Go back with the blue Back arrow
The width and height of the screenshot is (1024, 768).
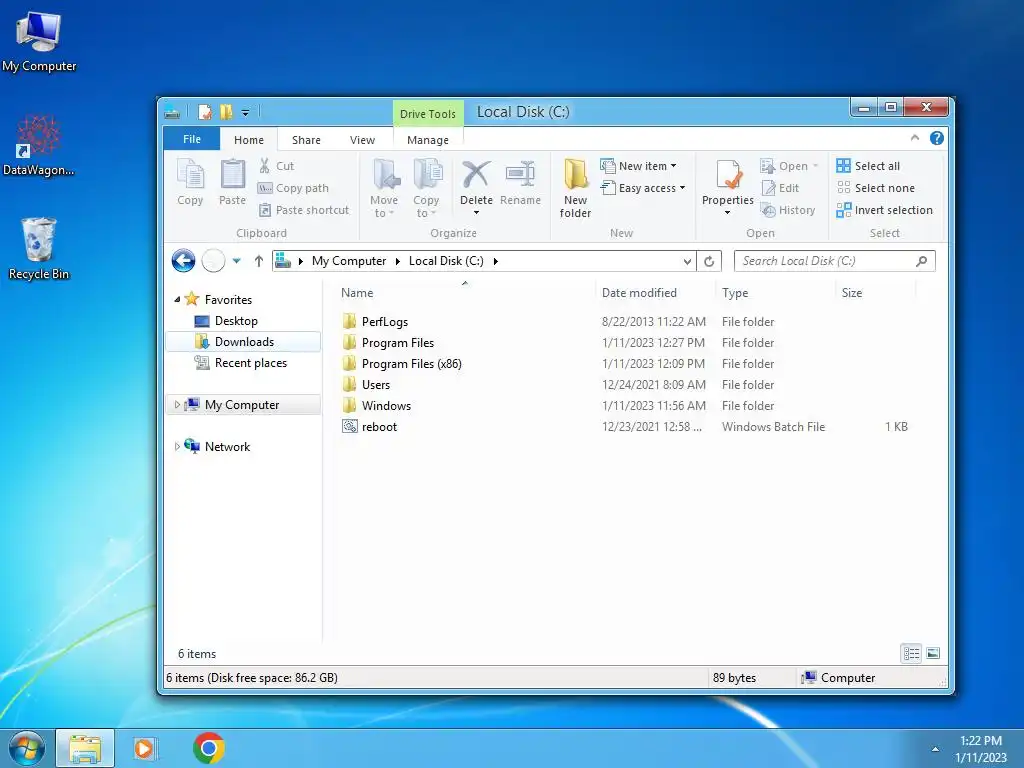(184, 261)
